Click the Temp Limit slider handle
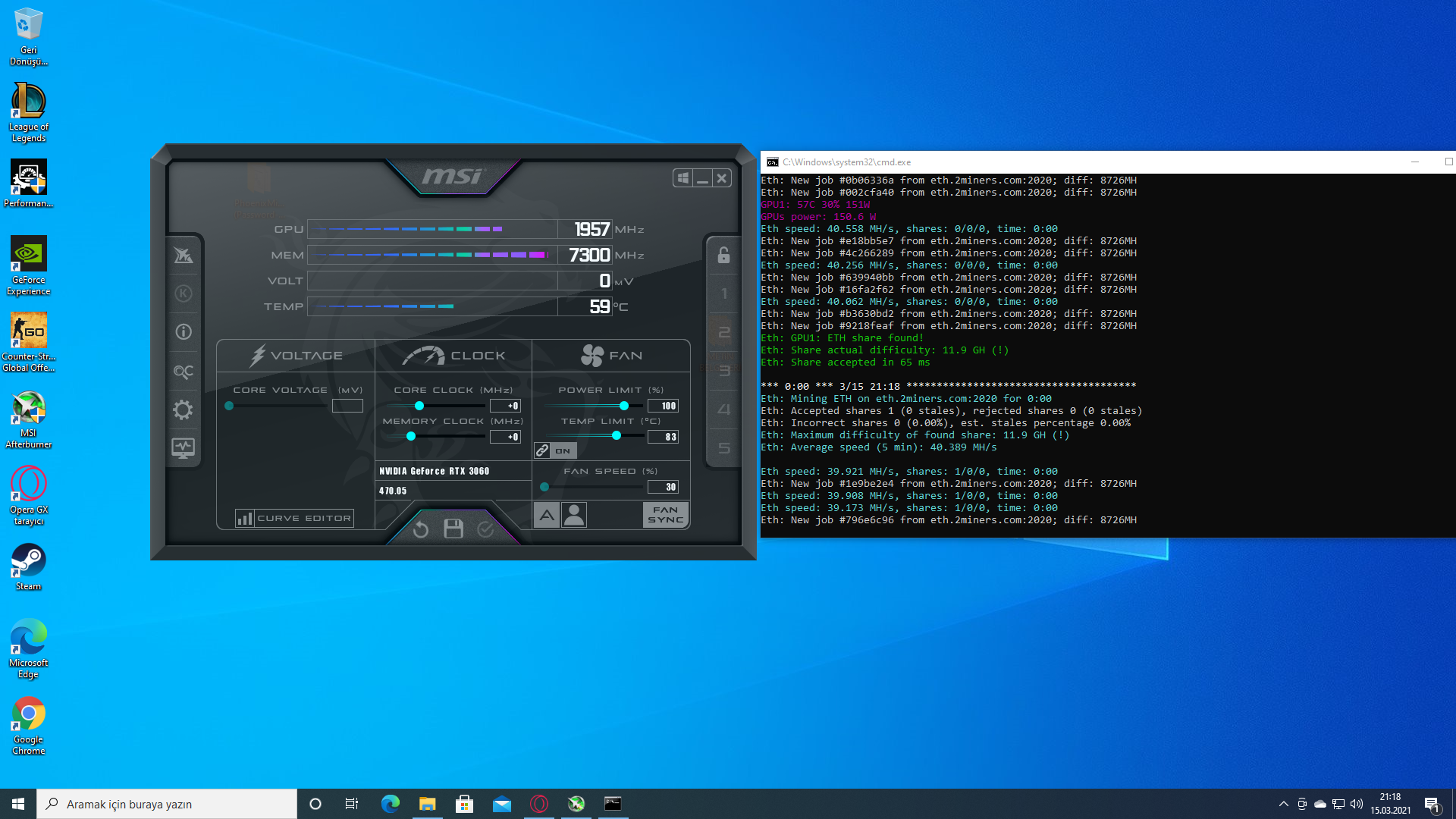Viewport: 1456px width, 819px height. click(x=617, y=435)
